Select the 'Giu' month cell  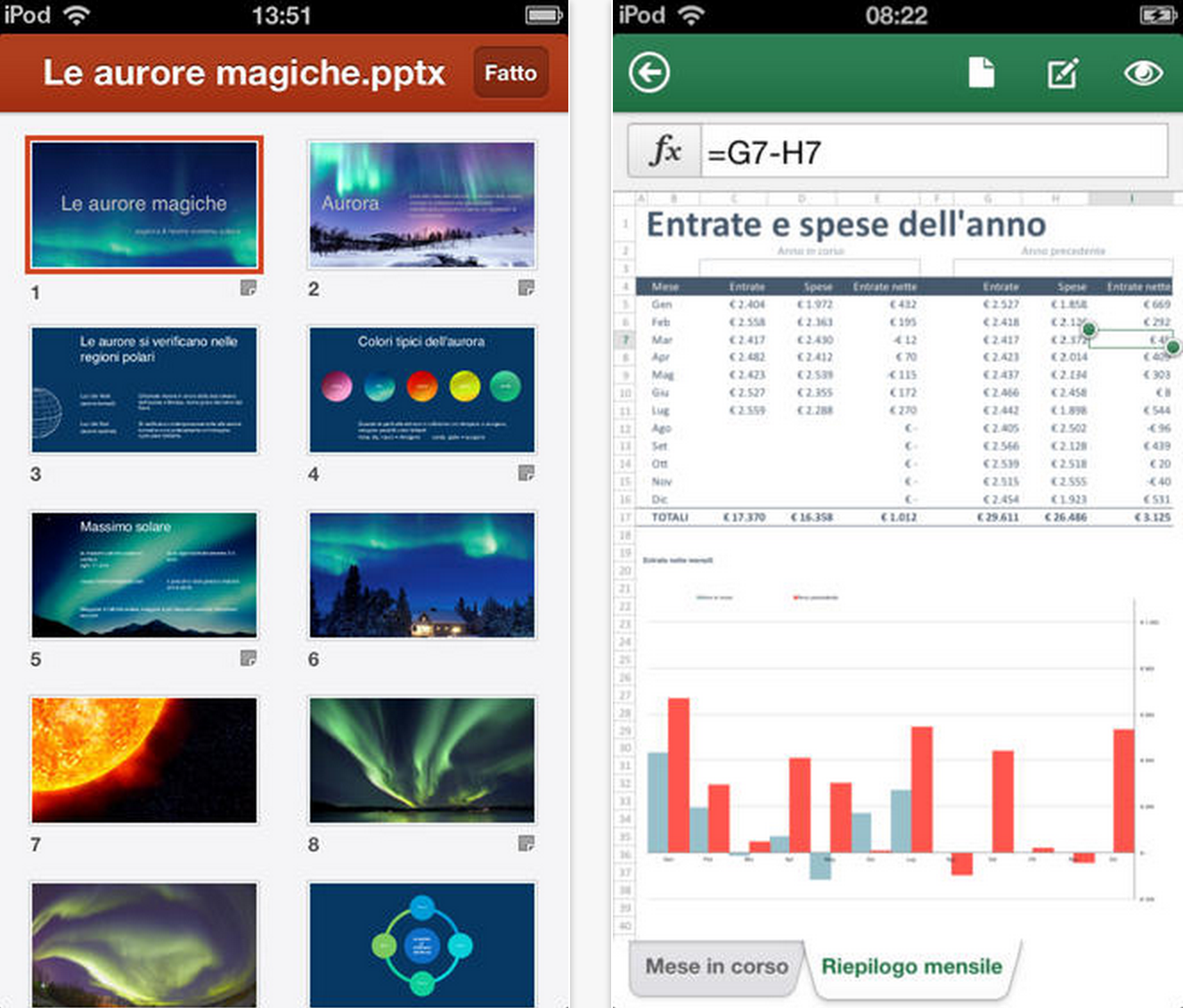661,393
